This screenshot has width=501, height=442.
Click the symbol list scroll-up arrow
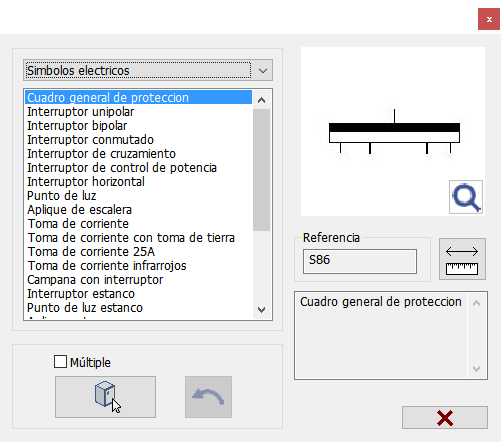262,100
